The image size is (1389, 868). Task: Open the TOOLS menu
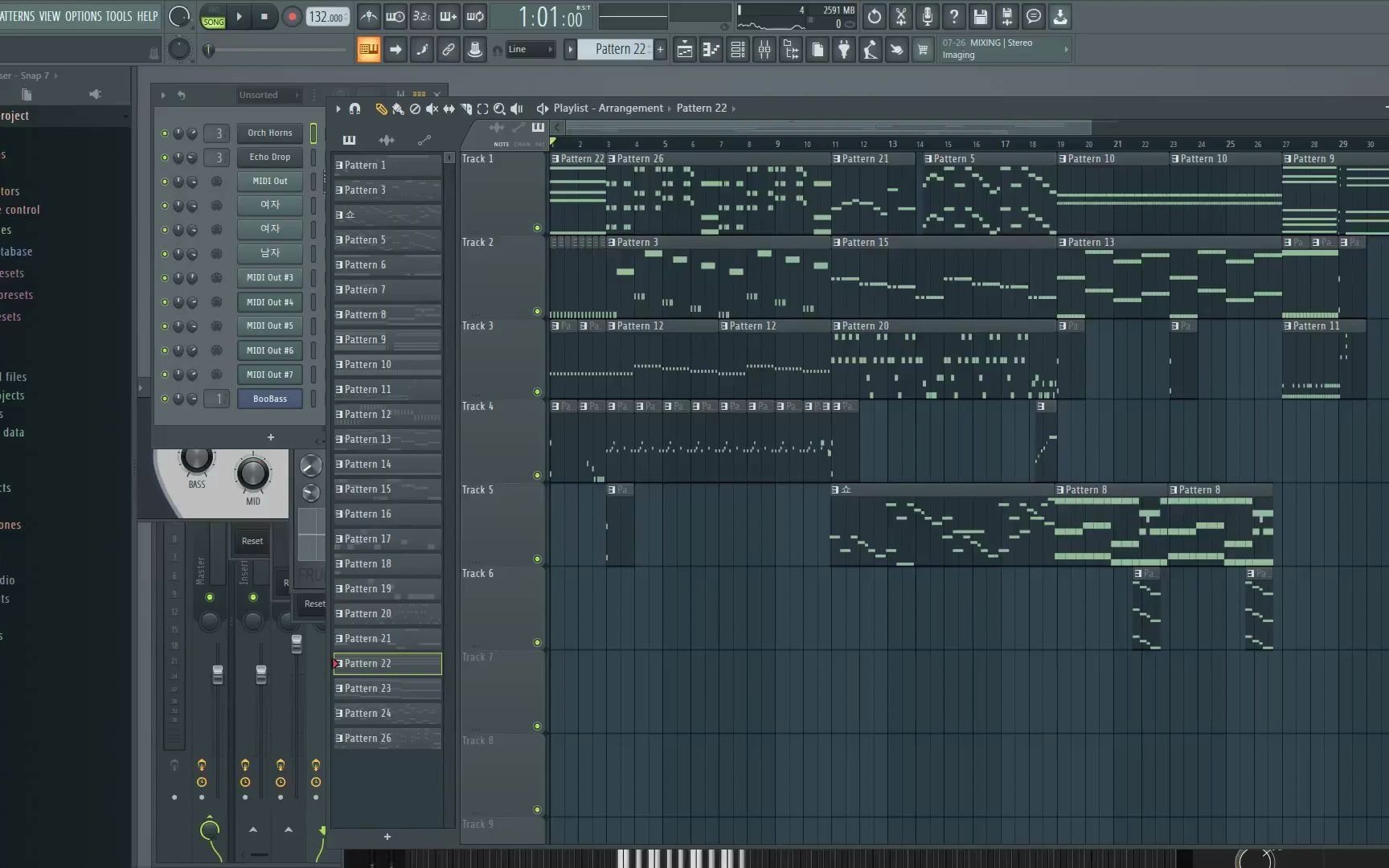pos(119,16)
